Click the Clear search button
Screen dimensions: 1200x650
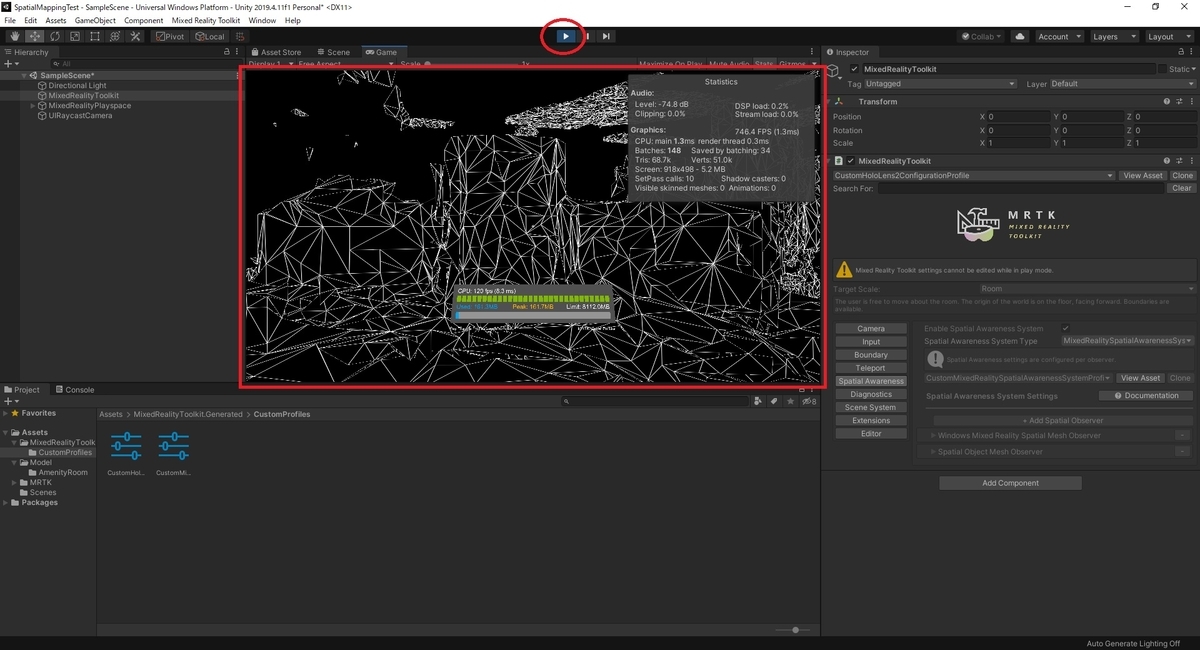(x=1182, y=188)
